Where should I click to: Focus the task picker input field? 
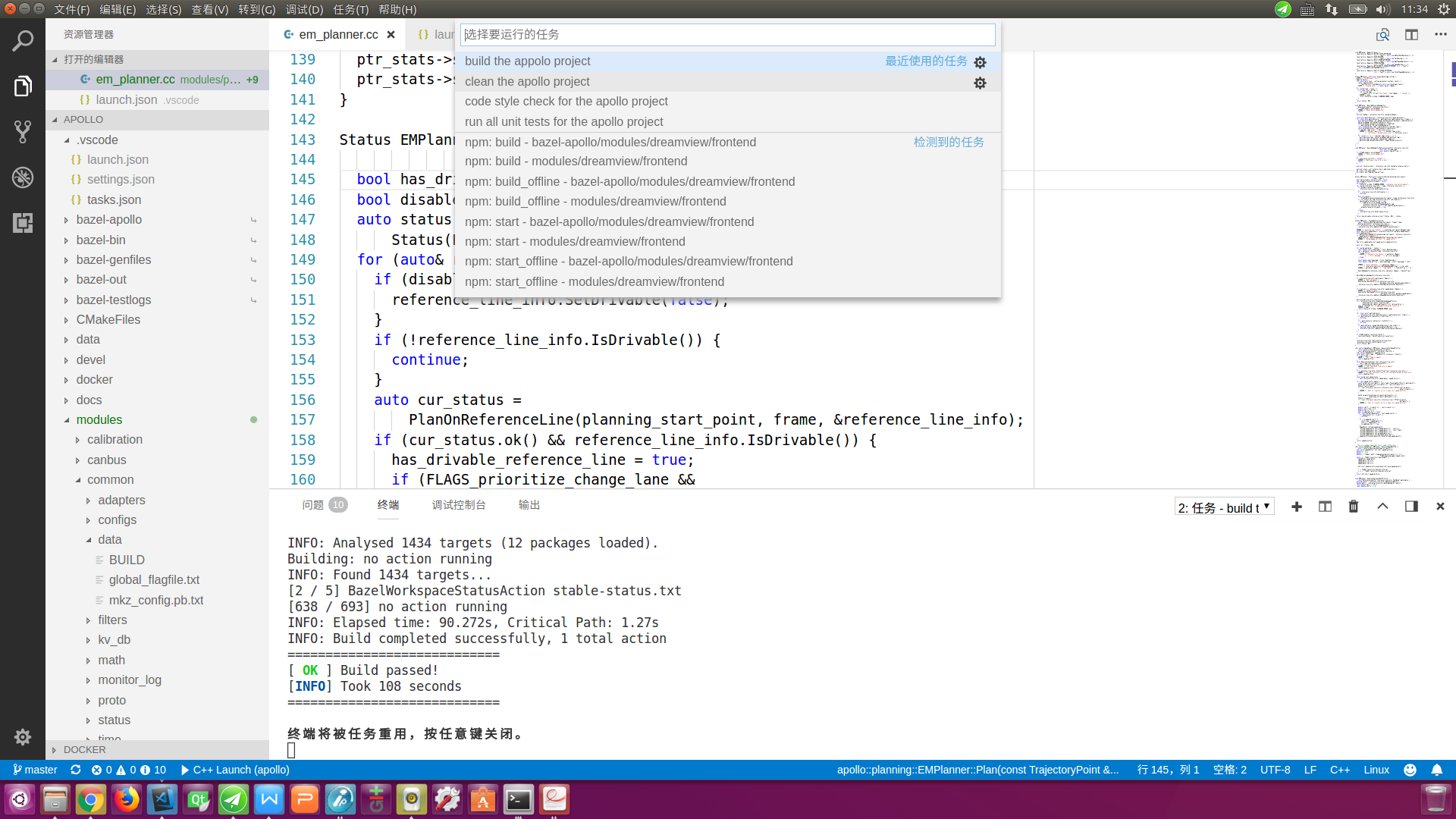click(727, 35)
